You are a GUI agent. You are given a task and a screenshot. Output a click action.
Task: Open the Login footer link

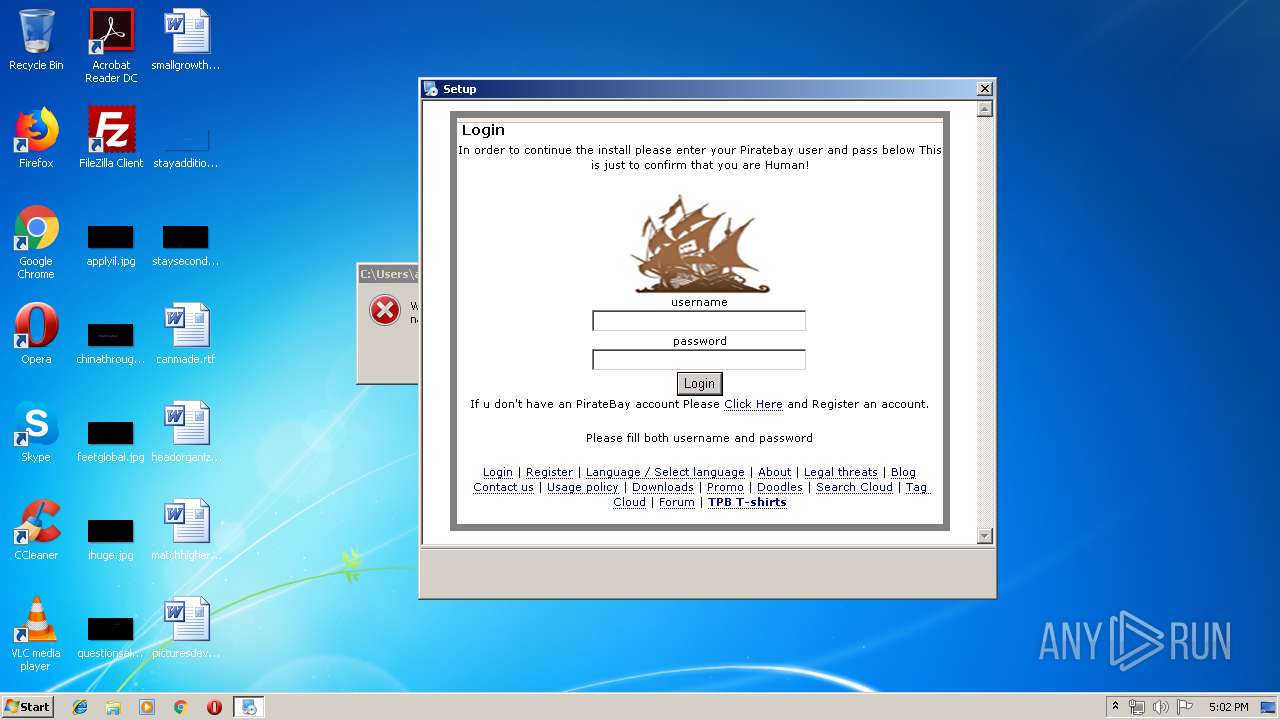(x=498, y=472)
